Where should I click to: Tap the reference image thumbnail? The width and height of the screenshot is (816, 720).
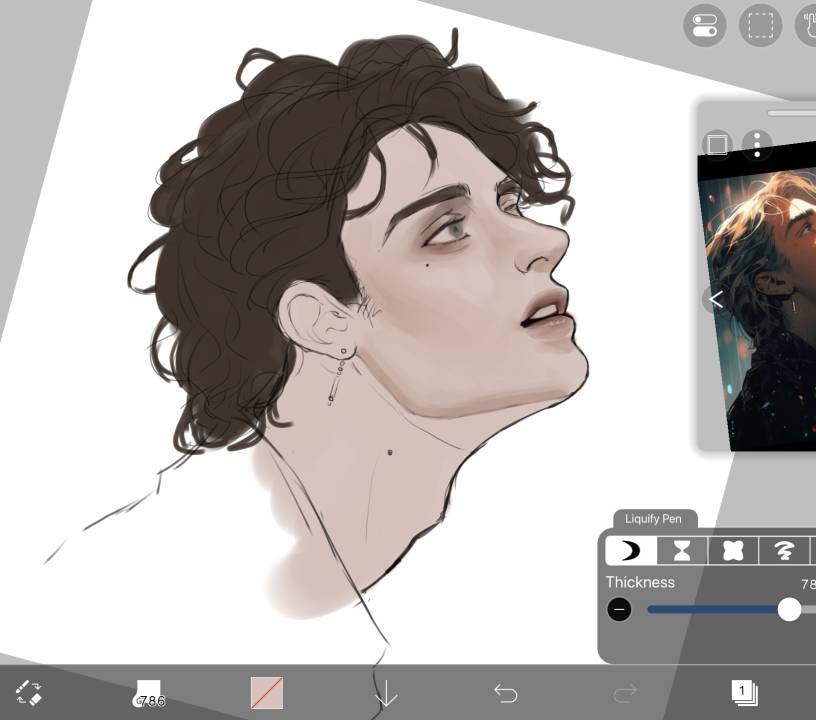[758, 297]
